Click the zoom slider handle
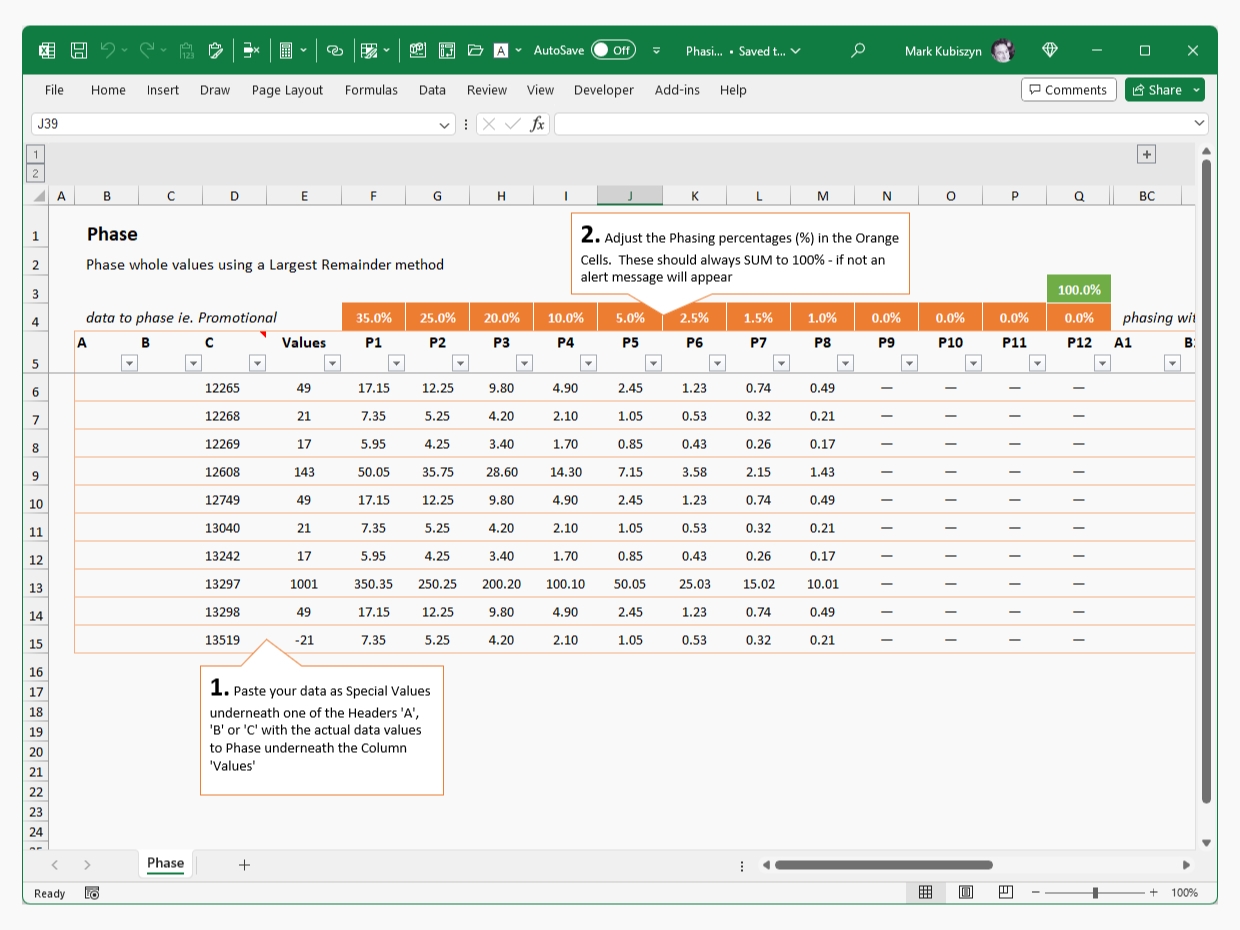Viewport: 1240px width, 930px height. click(1096, 892)
